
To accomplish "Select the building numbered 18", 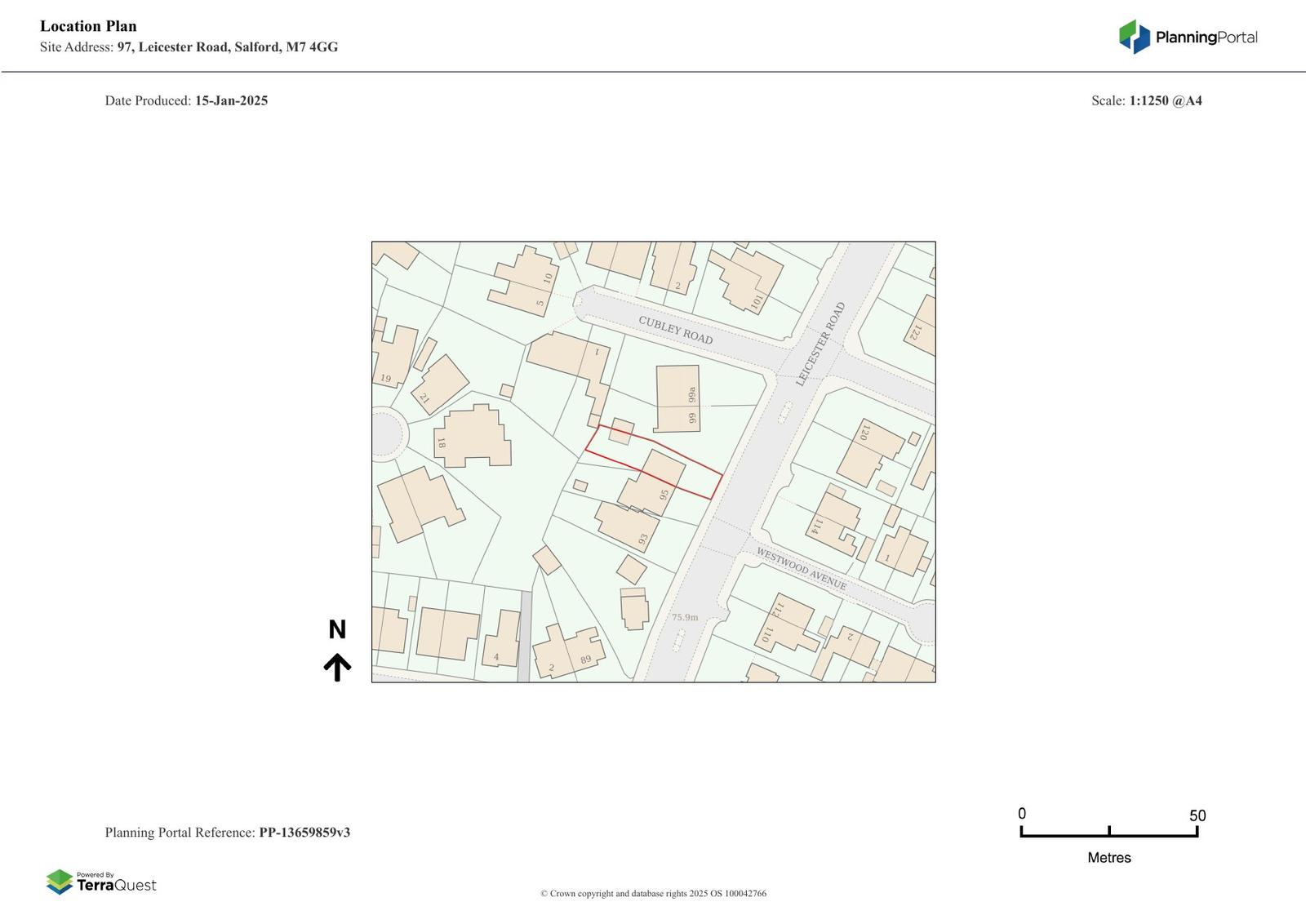I will (x=472, y=436).
